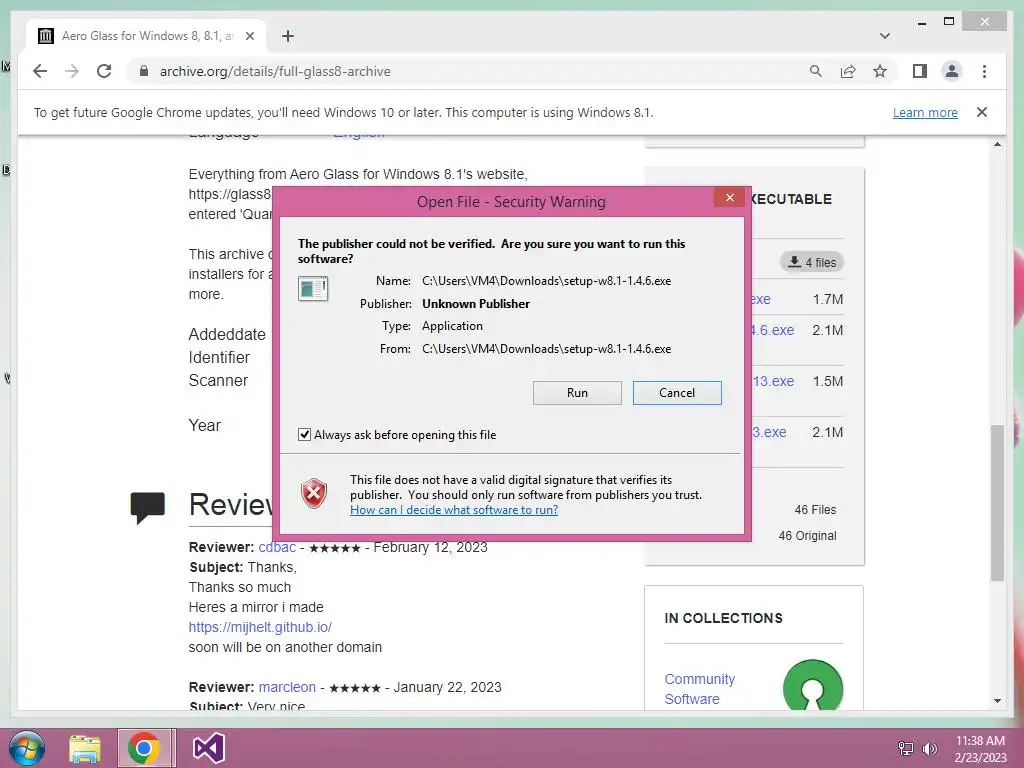
Task: Click the 4 files download badge
Action: pos(812,262)
